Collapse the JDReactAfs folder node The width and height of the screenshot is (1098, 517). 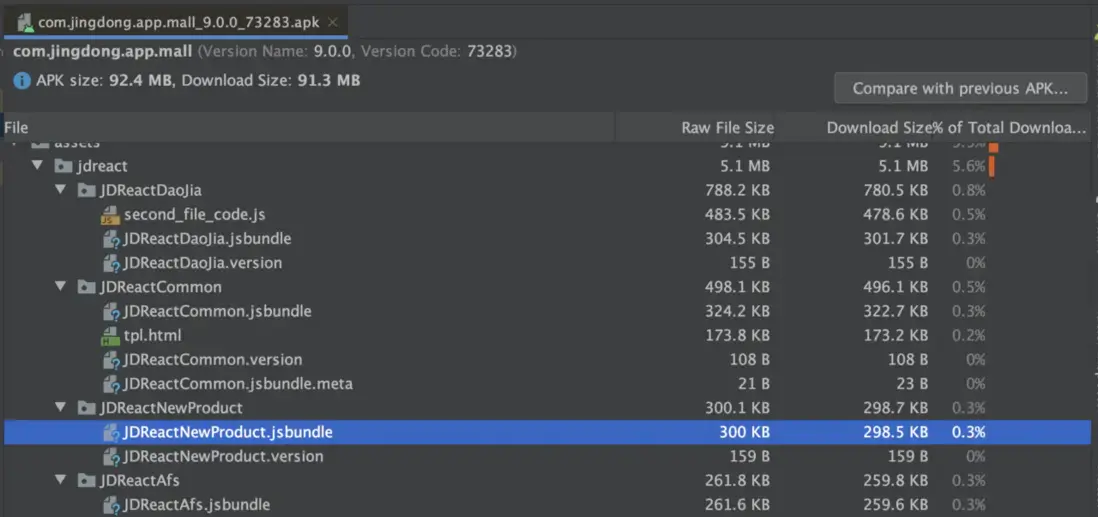click(62, 481)
